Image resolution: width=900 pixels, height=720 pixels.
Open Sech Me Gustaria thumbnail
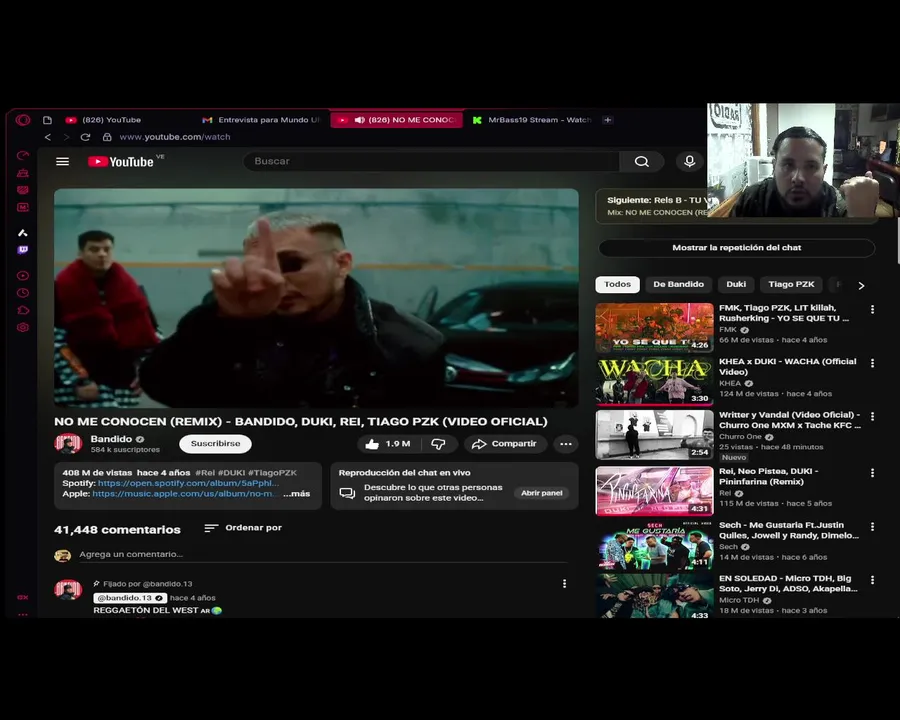654,544
